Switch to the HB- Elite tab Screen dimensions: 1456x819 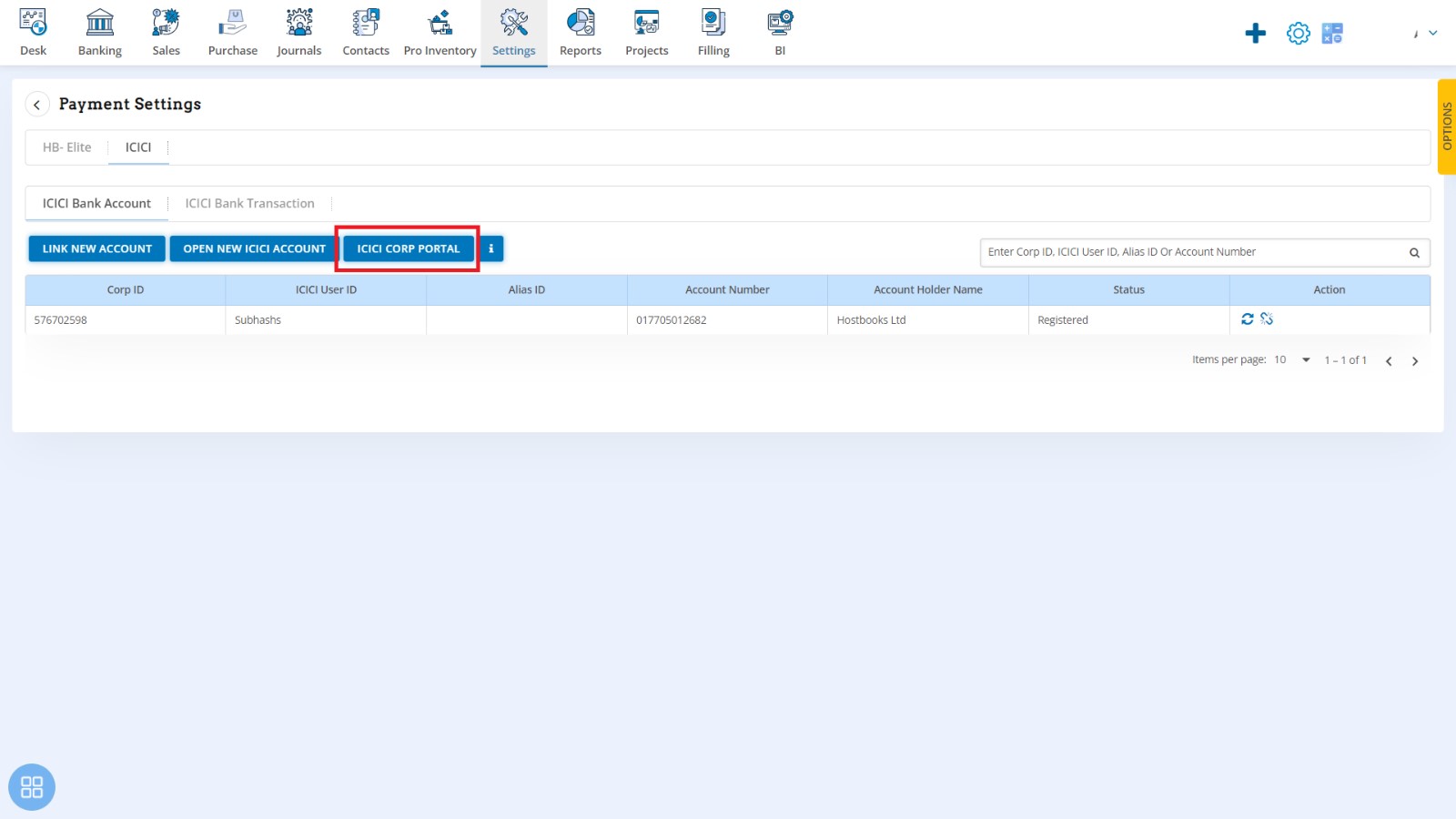click(67, 147)
